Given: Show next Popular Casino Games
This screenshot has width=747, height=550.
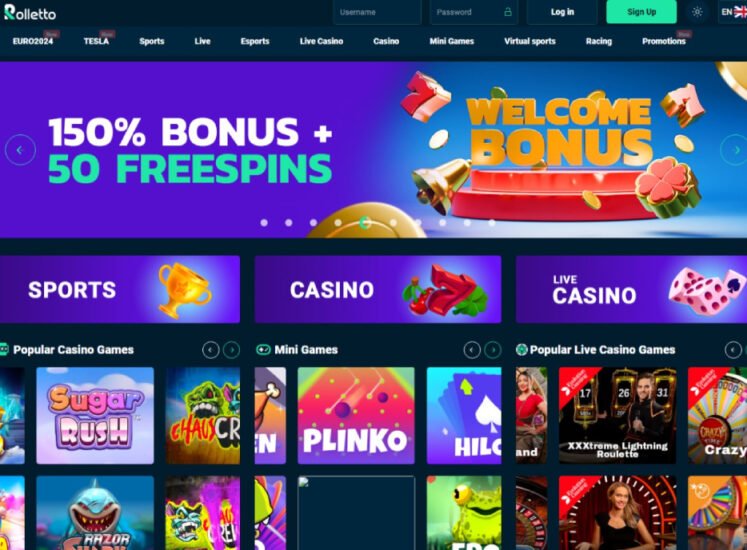Looking at the screenshot, I should tap(232, 350).
